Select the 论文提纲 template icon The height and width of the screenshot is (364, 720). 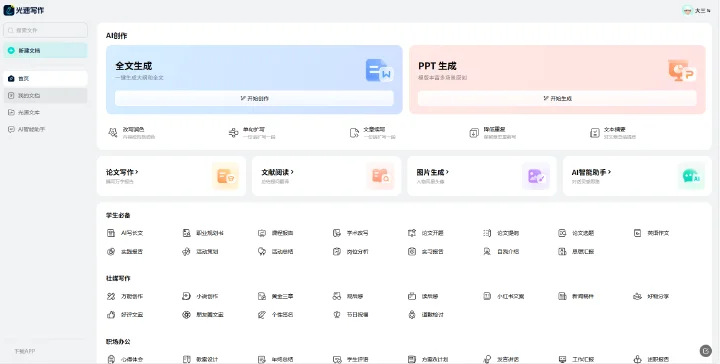pos(487,233)
